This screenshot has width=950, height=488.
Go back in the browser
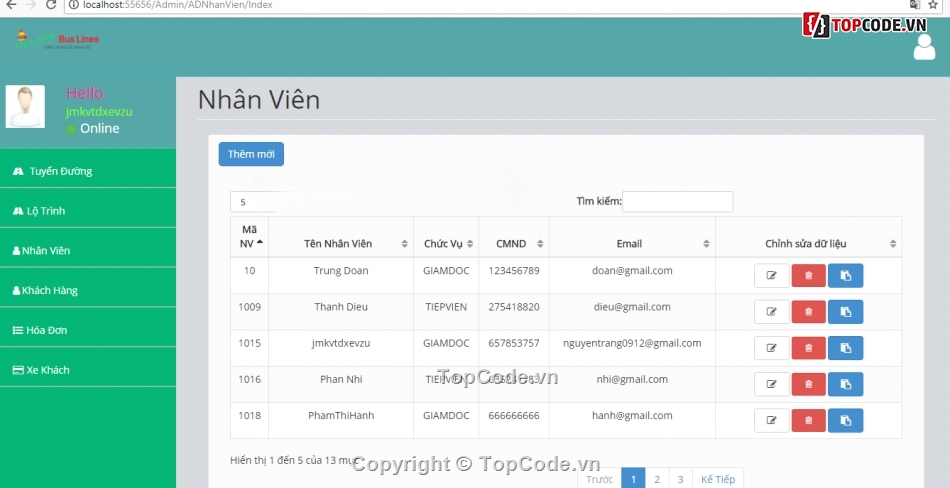tap(11, 5)
